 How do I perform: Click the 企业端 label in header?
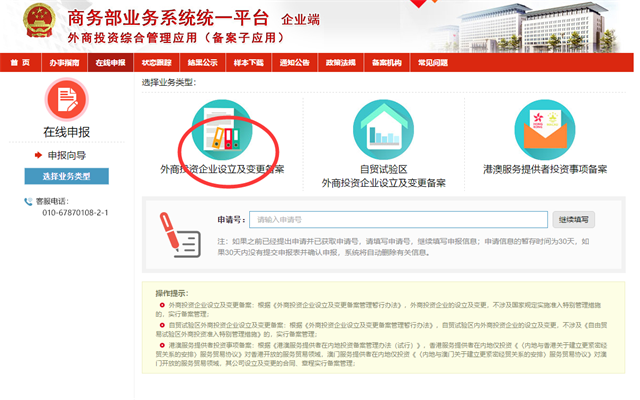click(300, 20)
